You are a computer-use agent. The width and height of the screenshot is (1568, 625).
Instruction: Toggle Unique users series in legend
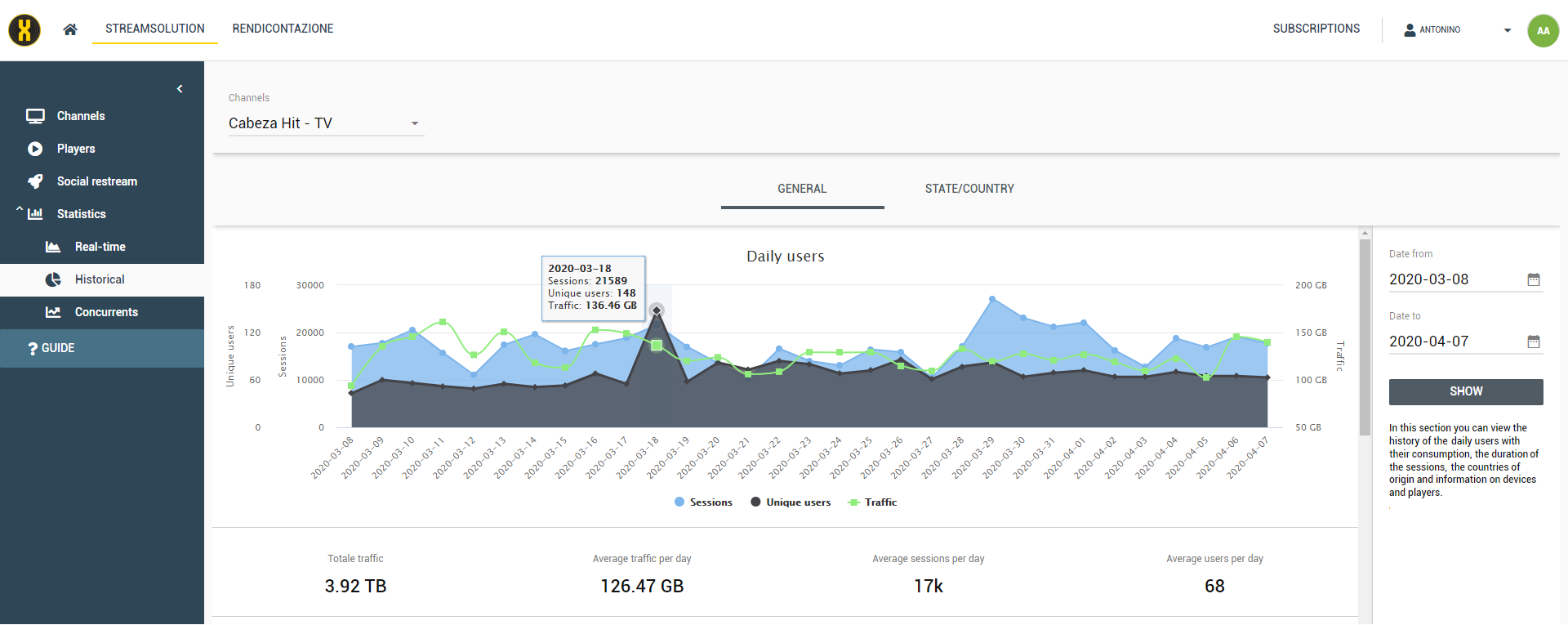pyautogui.click(x=791, y=502)
